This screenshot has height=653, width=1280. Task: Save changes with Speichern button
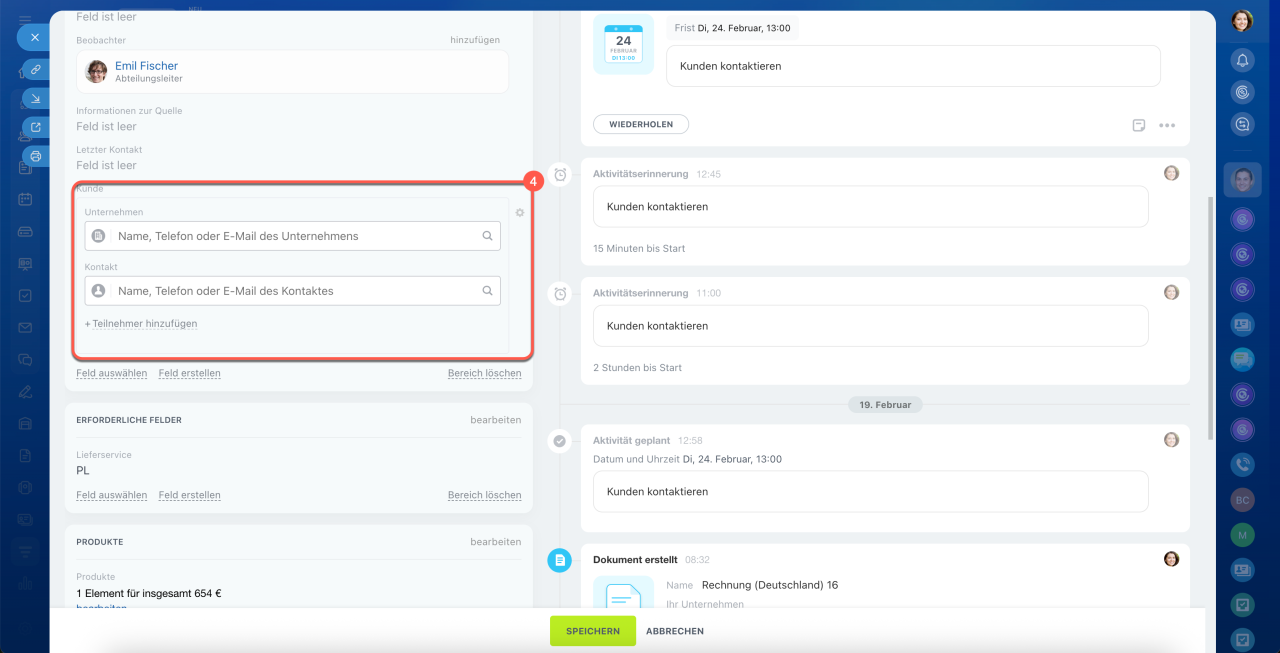[x=592, y=631]
